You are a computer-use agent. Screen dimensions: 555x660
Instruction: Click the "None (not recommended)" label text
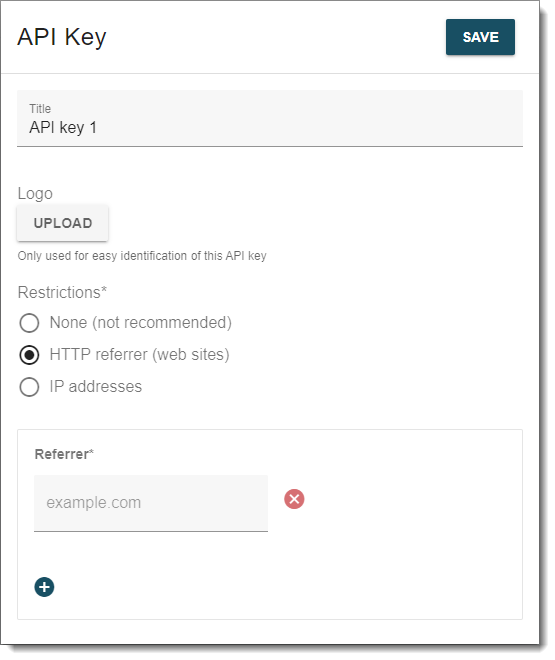coord(141,323)
